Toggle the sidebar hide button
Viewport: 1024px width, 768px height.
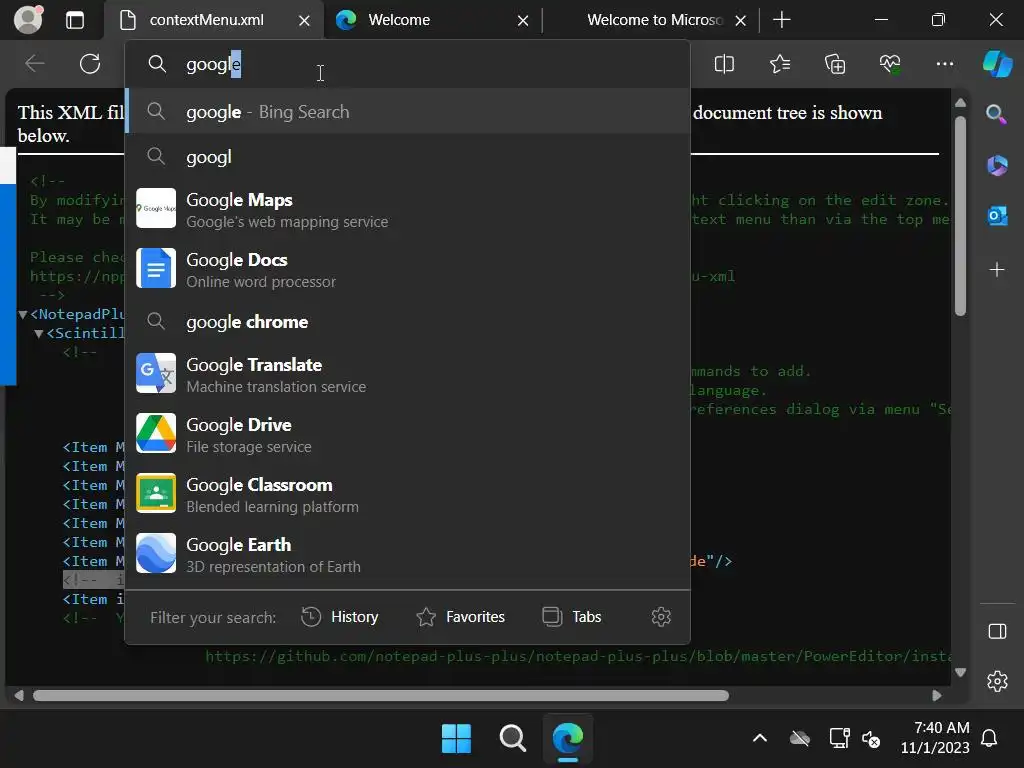click(997, 631)
